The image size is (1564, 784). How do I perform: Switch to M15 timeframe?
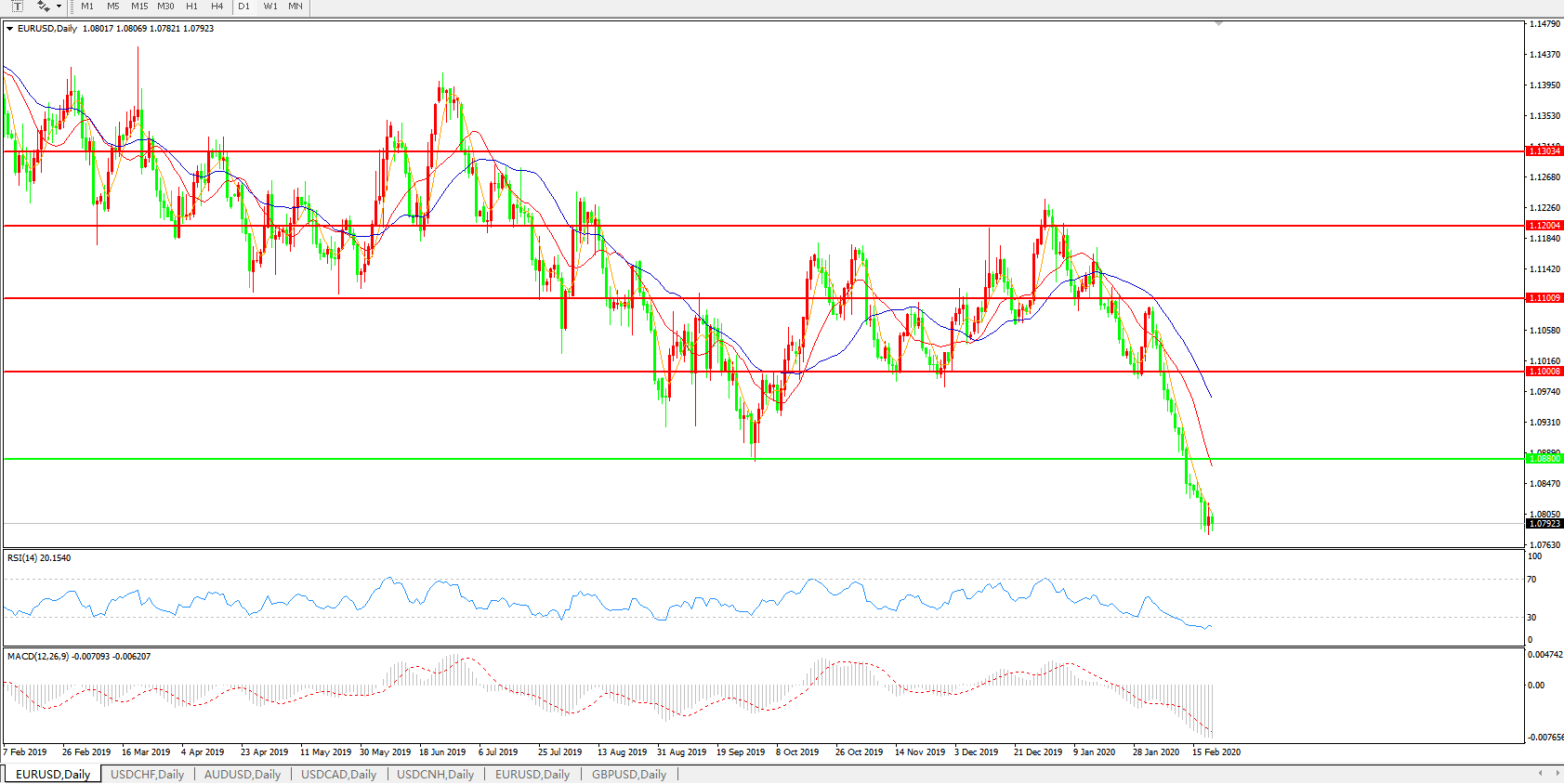(x=139, y=7)
